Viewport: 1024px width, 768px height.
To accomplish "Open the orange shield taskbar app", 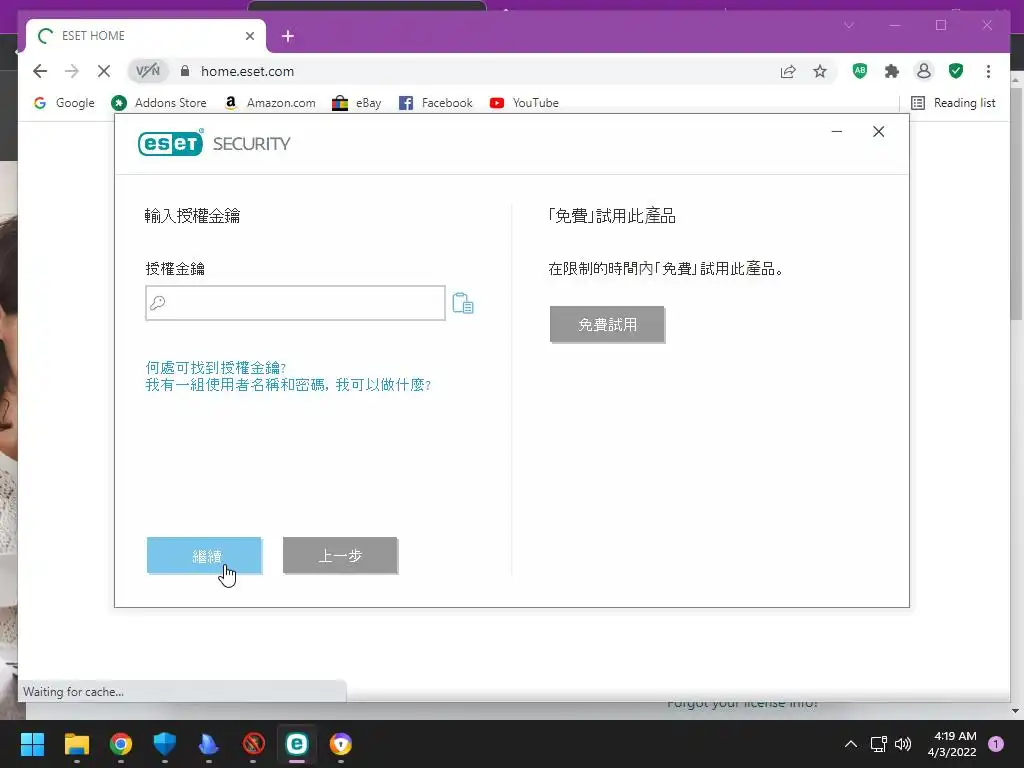I will click(341, 744).
